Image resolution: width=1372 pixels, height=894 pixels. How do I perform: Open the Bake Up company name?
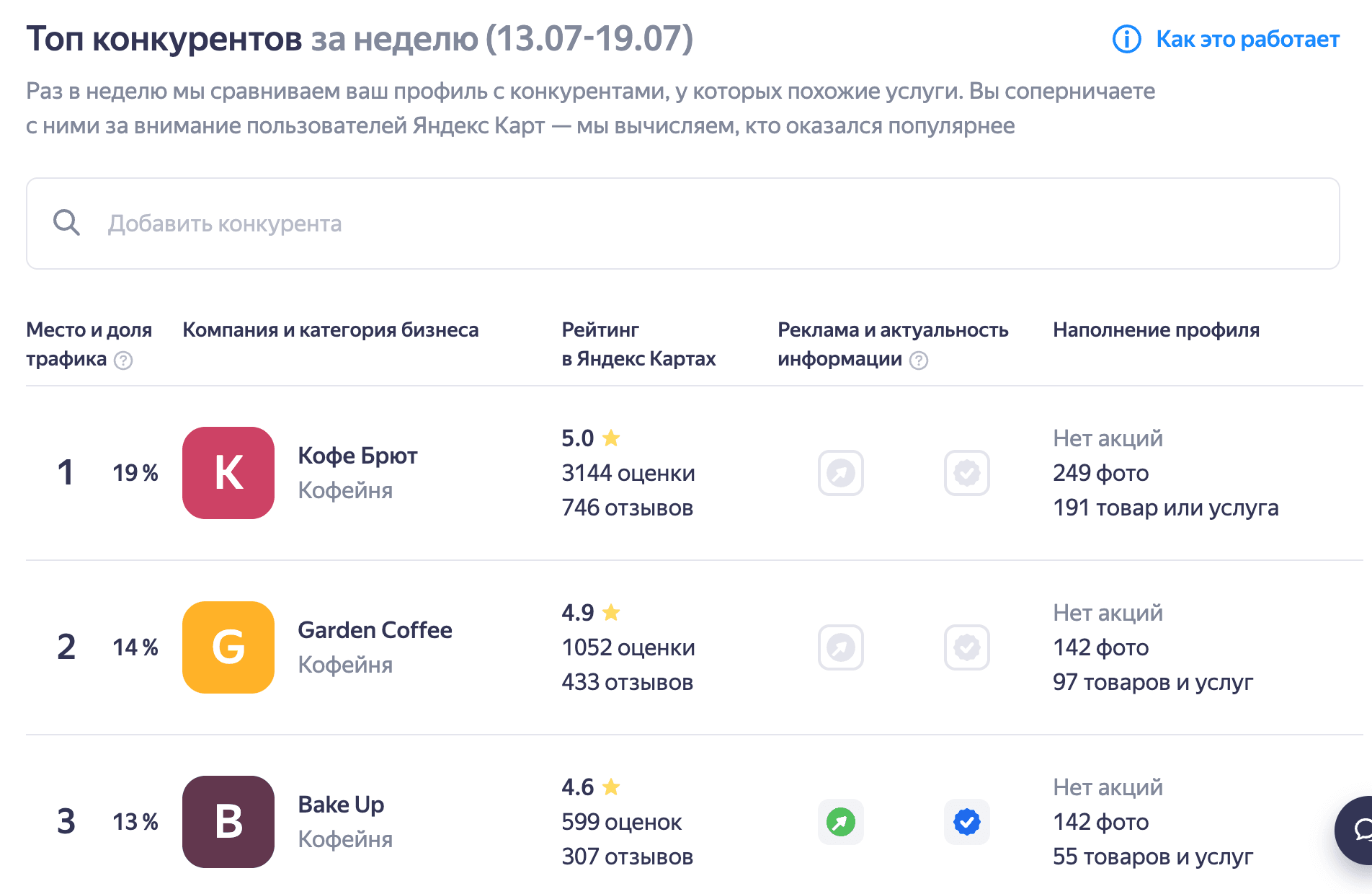point(341,805)
